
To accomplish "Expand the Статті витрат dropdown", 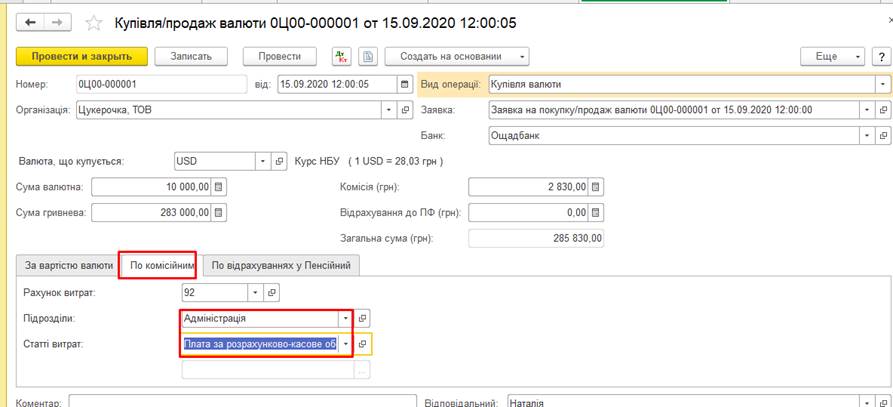I will (x=346, y=344).
